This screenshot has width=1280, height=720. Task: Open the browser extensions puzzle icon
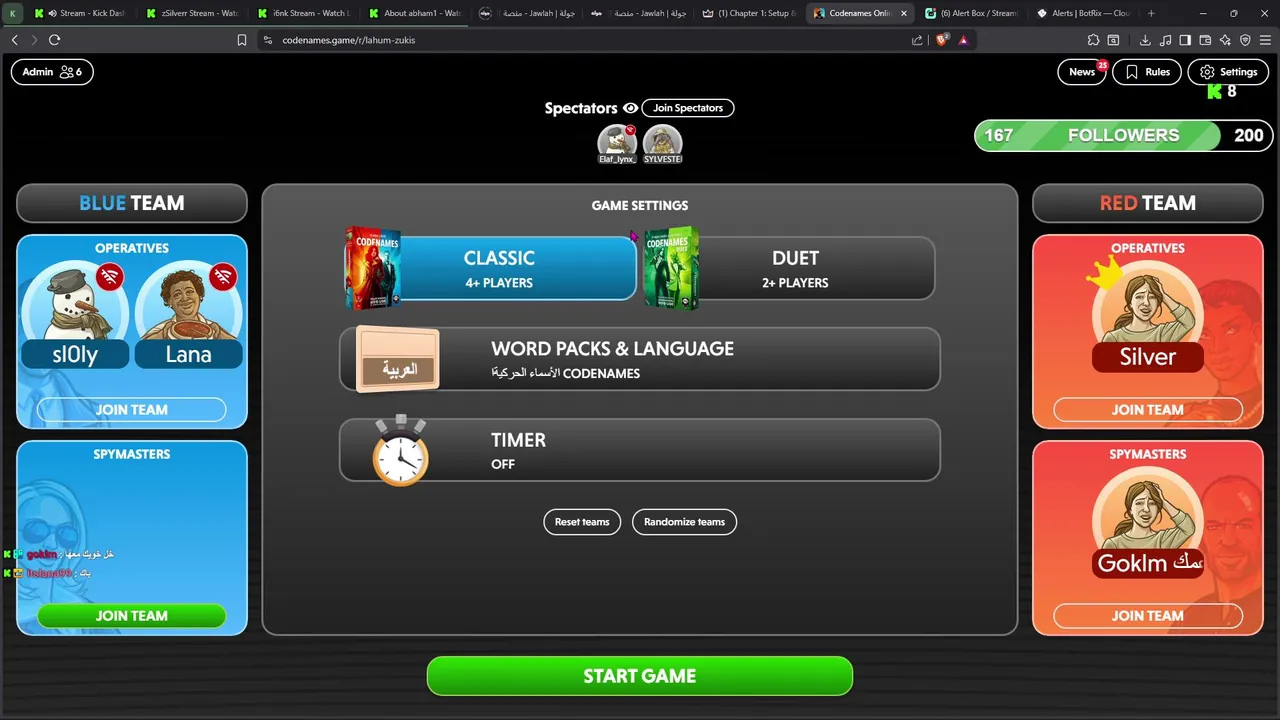click(1093, 40)
